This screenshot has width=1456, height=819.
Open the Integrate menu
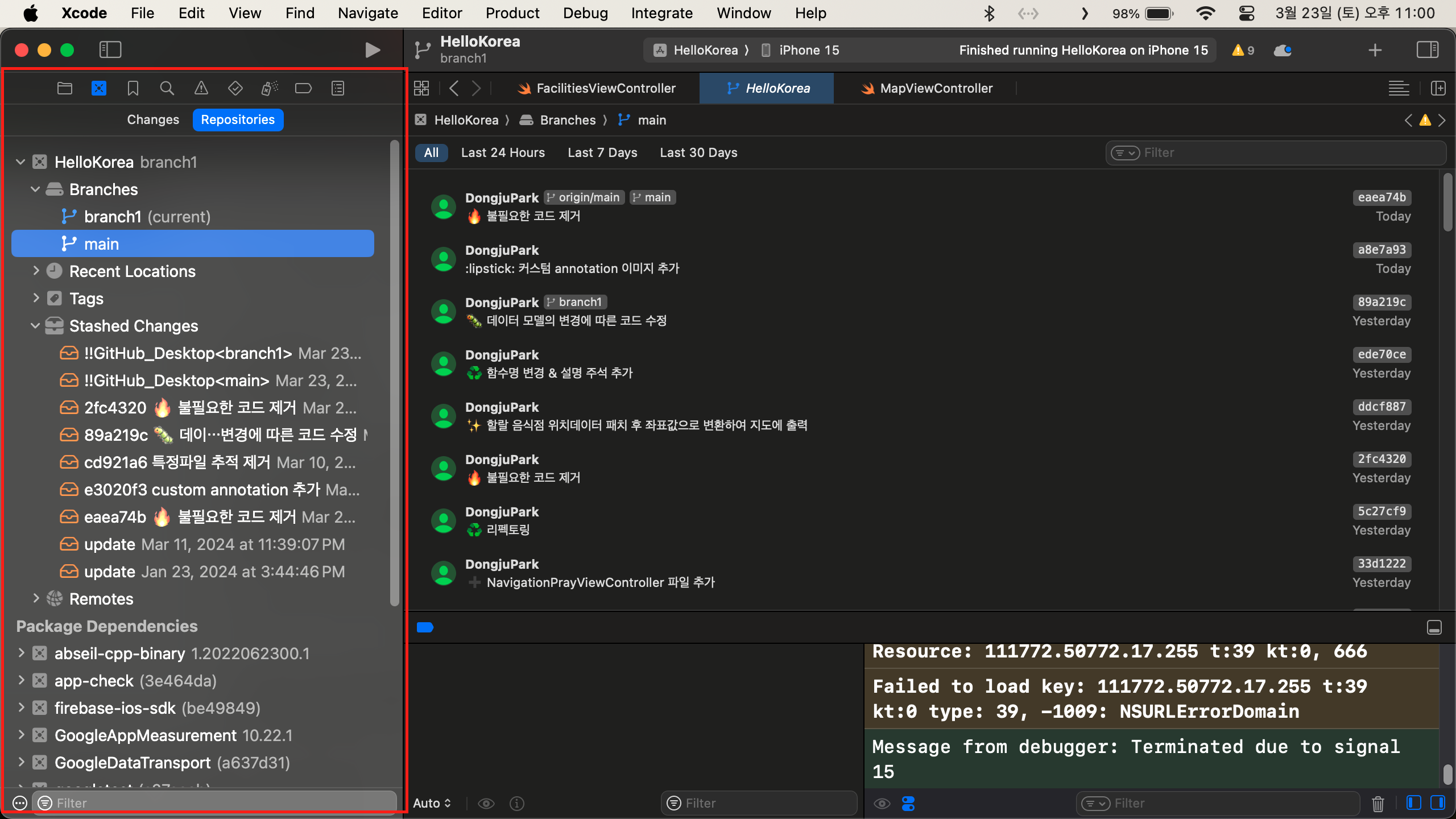661,13
